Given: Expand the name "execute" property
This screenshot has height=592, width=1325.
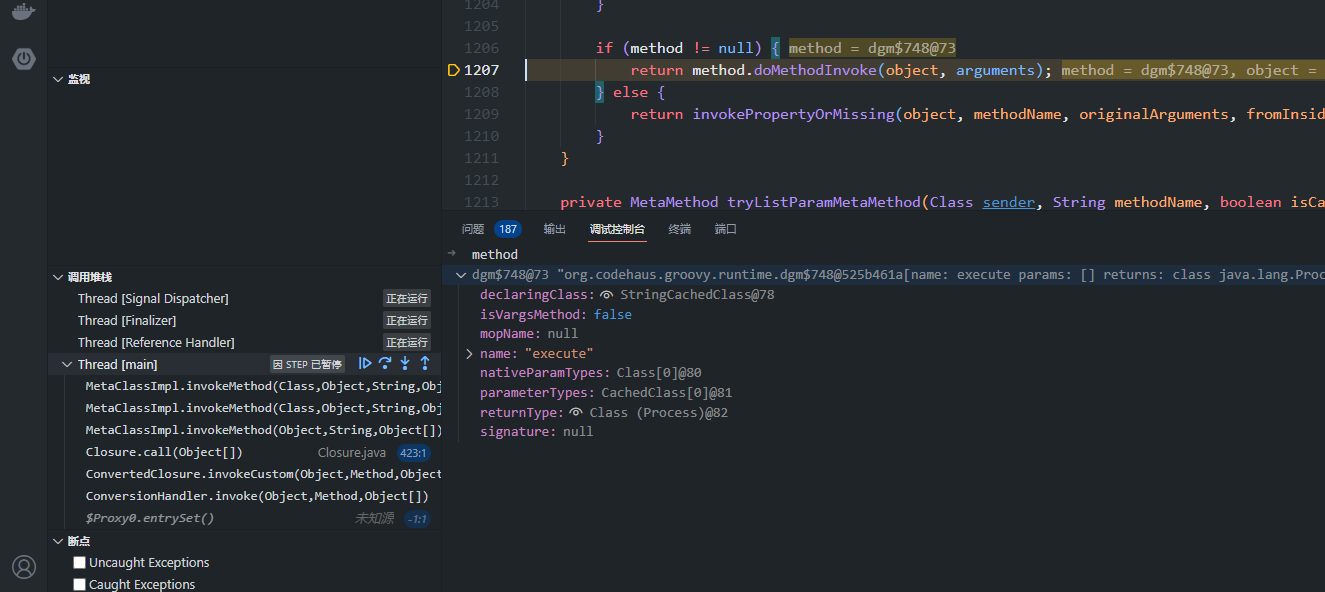Looking at the screenshot, I should [x=468, y=354].
